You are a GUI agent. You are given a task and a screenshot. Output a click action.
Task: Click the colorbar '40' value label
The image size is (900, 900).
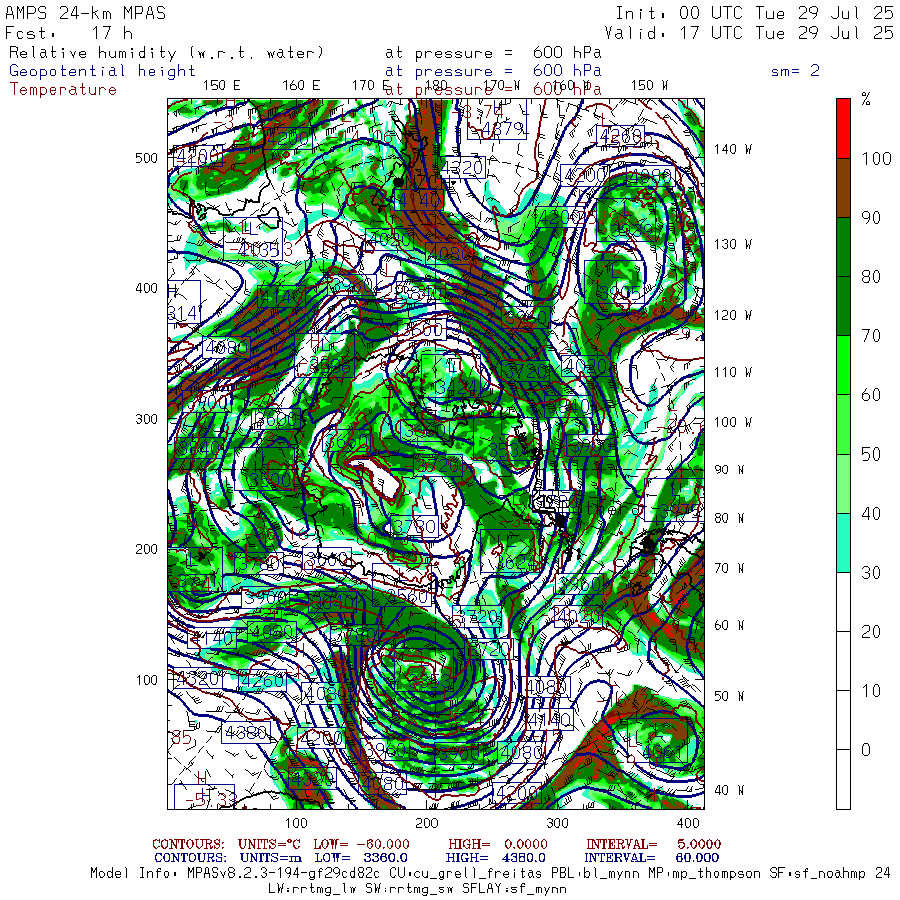tap(871, 513)
